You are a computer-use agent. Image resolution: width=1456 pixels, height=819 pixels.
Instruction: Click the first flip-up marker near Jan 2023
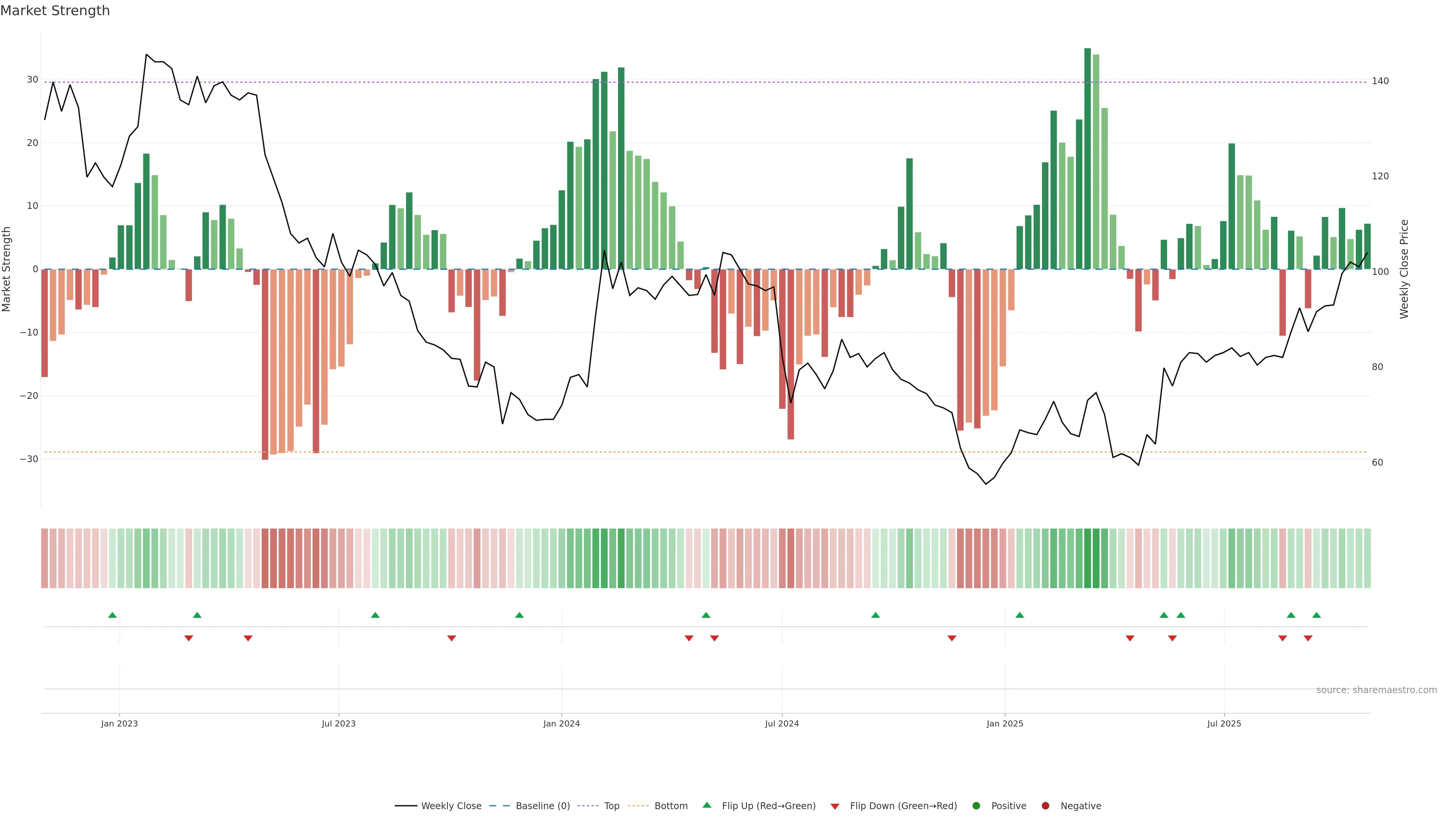pyautogui.click(x=113, y=615)
